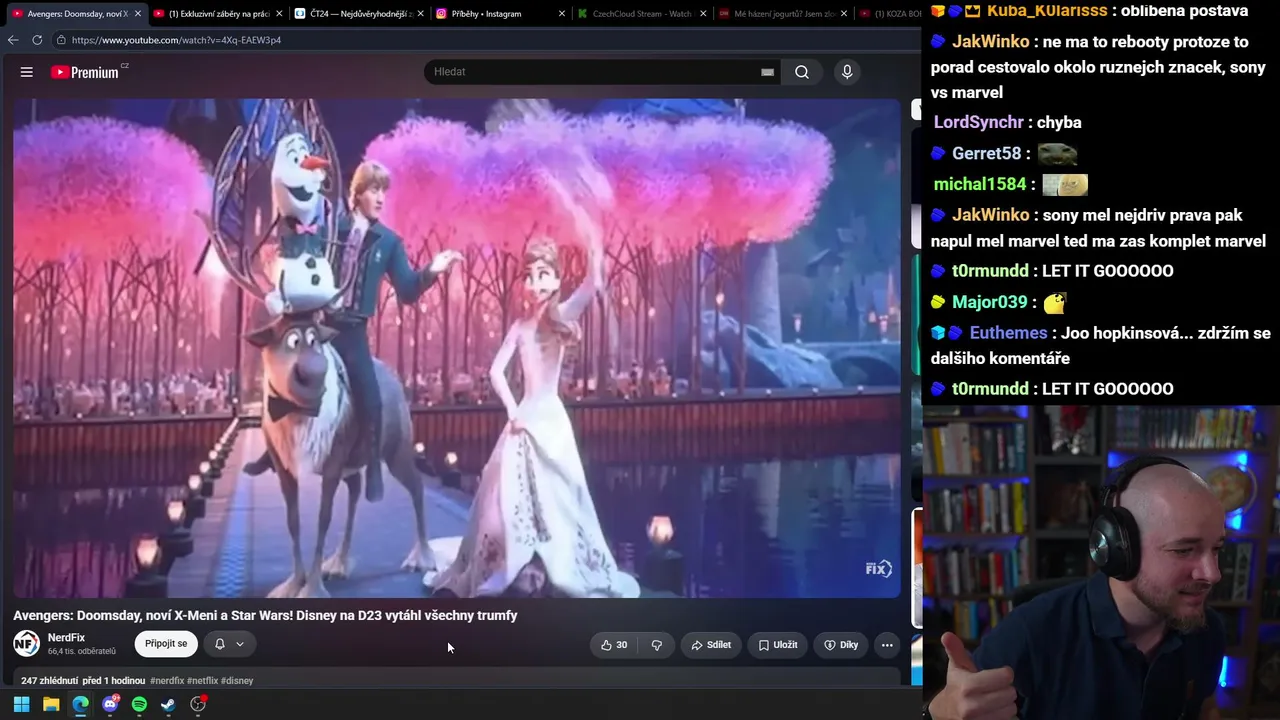Click the Připojit se join button

(x=166, y=644)
